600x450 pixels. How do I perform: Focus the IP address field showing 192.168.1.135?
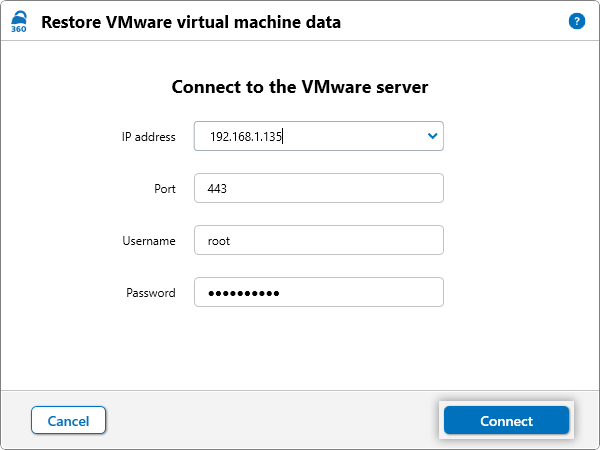click(x=318, y=136)
